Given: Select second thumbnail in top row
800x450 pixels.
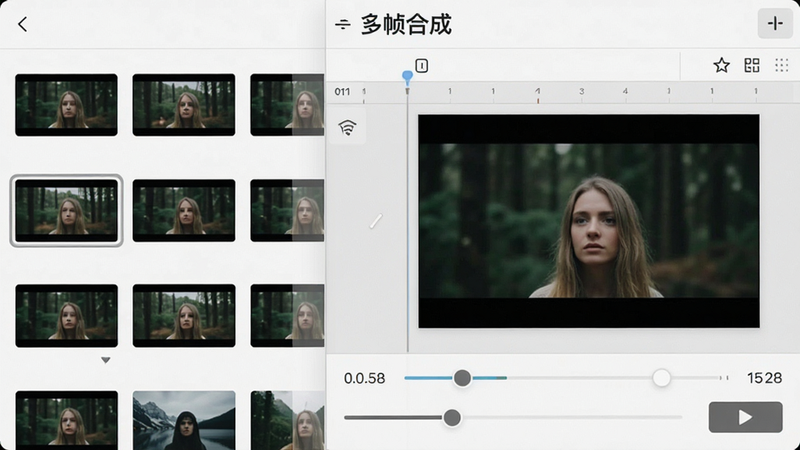Looking at the screenshot, I should [x=184, y=105].
